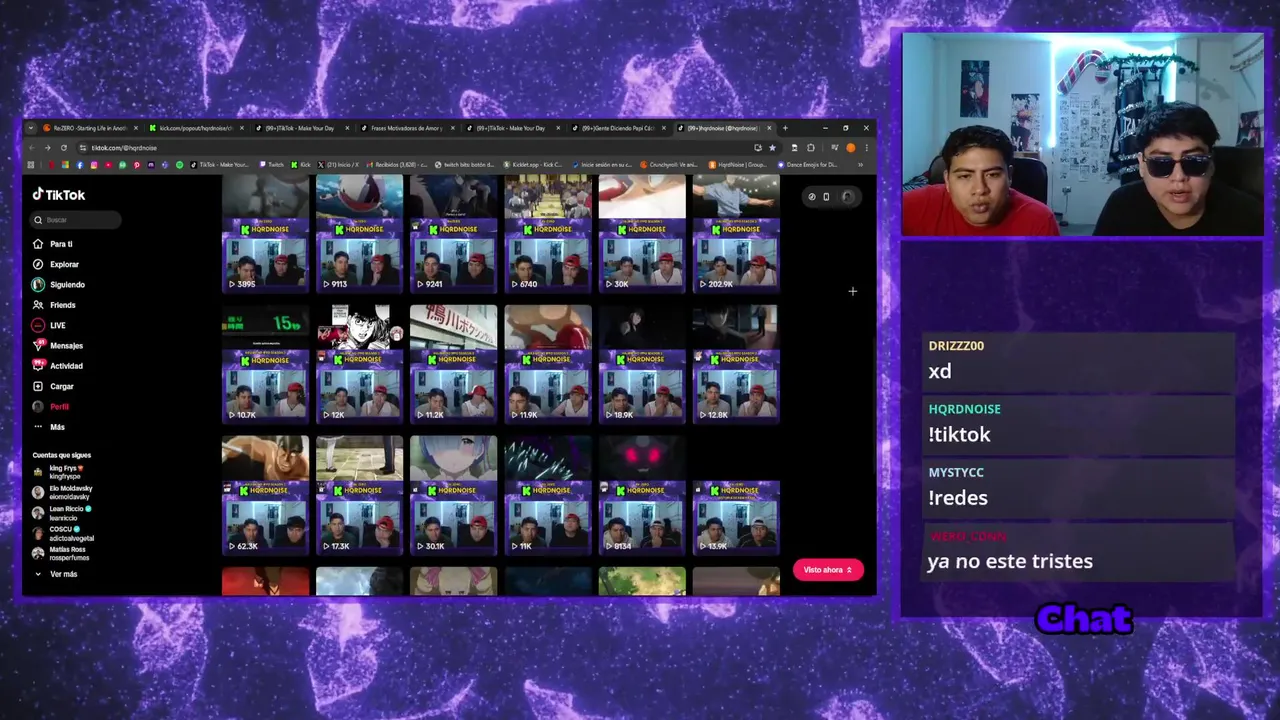The width and height of the screenshot is (1280, 720).
Task: Click the compass icon in floating toolbar
Action: (x=811, y=197)
